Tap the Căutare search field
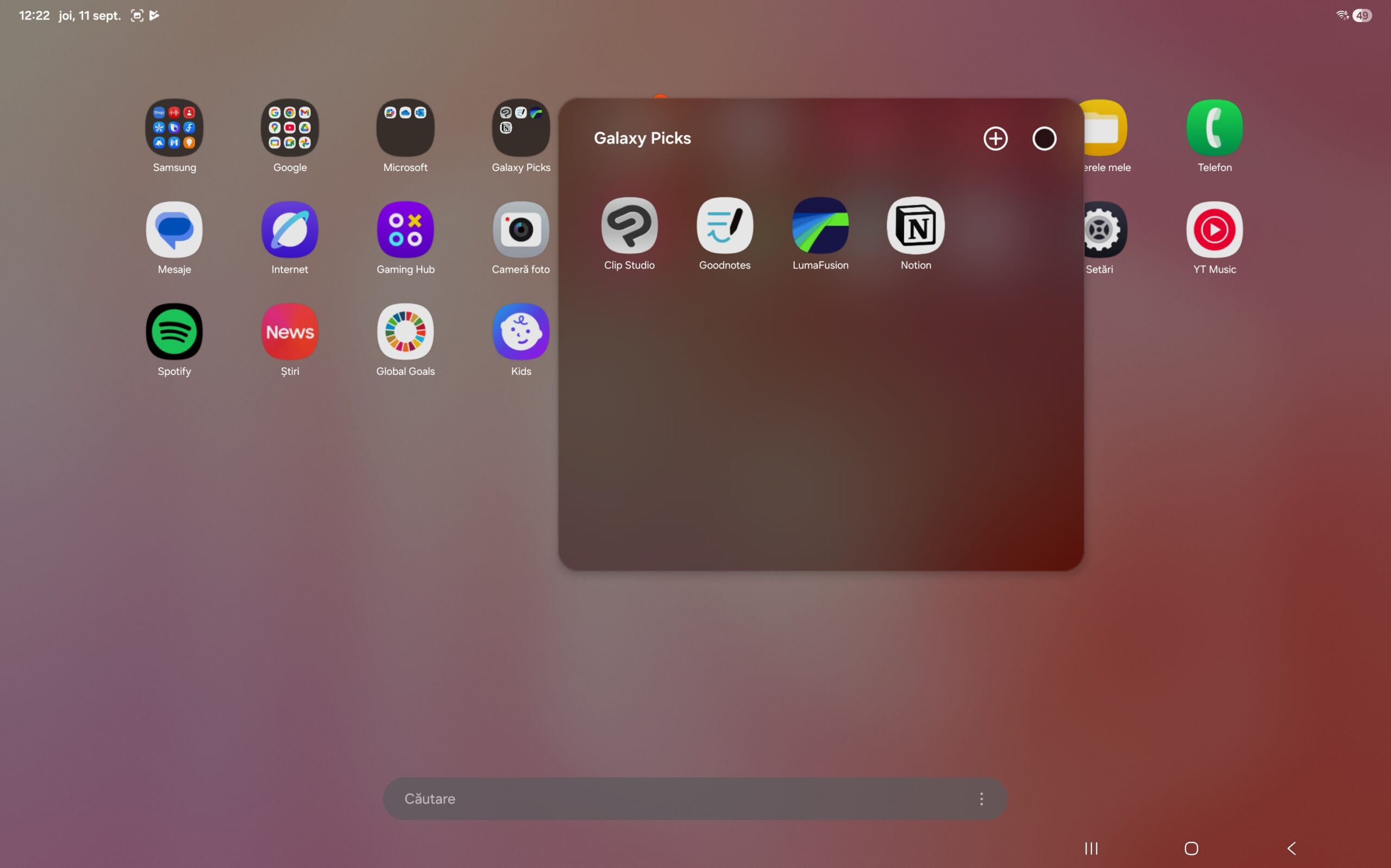The width and height of the screenshot is (1391, 868). (x=660, y=798)
